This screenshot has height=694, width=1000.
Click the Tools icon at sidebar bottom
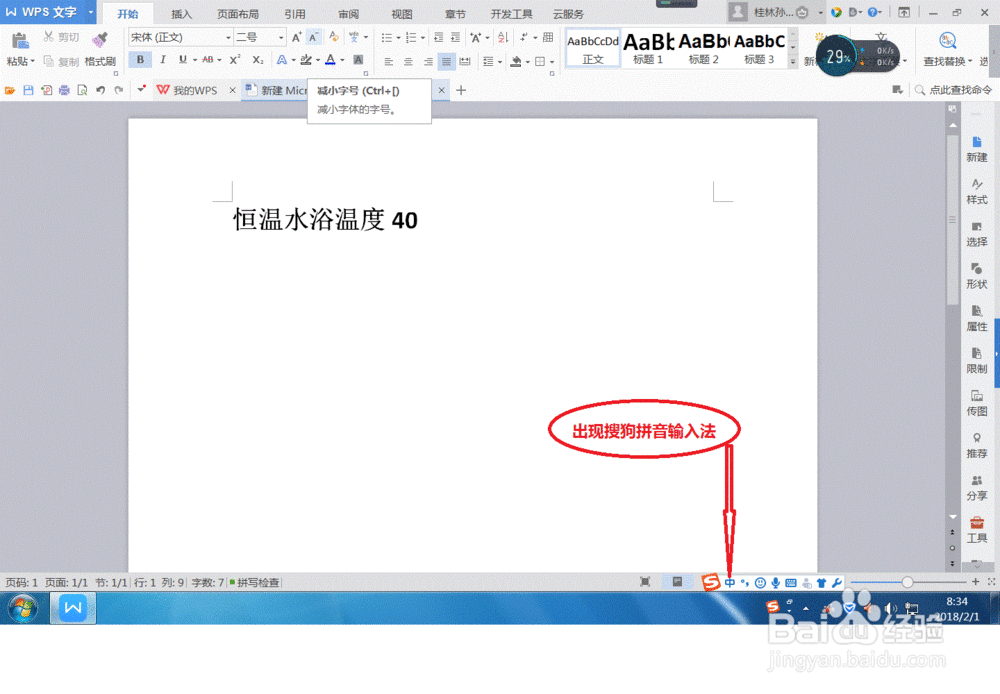[x=976, y=527]
